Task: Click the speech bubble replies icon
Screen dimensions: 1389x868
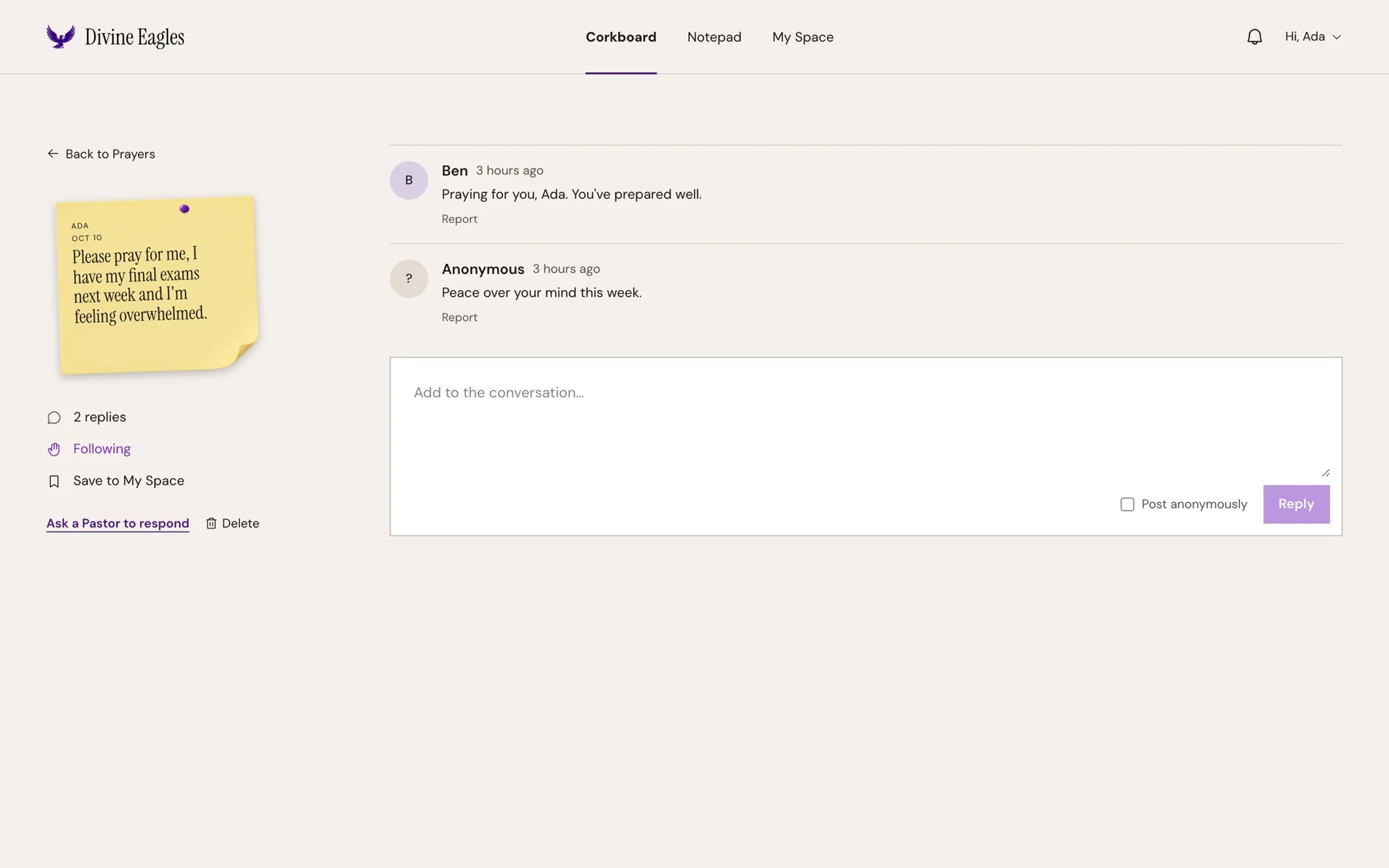Action: [54, 417]
